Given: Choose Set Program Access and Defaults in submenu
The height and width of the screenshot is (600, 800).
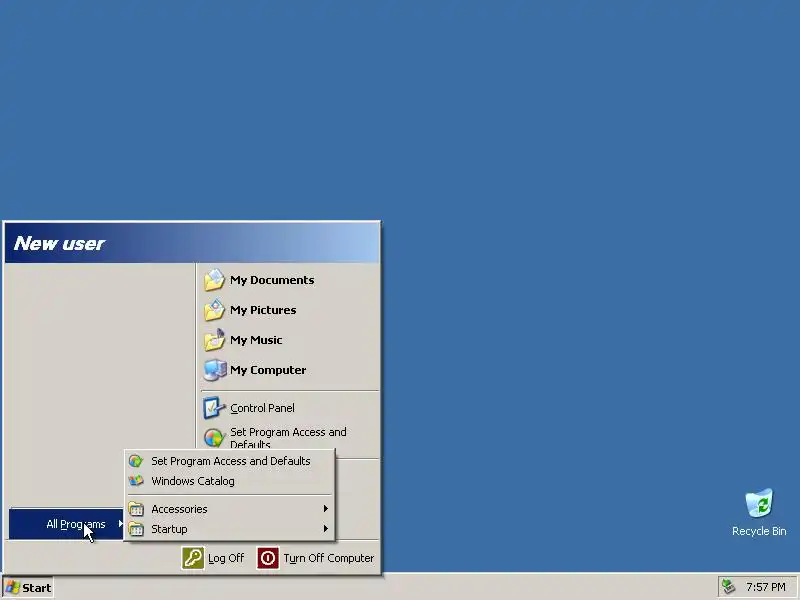Looking at the screenshot, I should tap(230, 461).
